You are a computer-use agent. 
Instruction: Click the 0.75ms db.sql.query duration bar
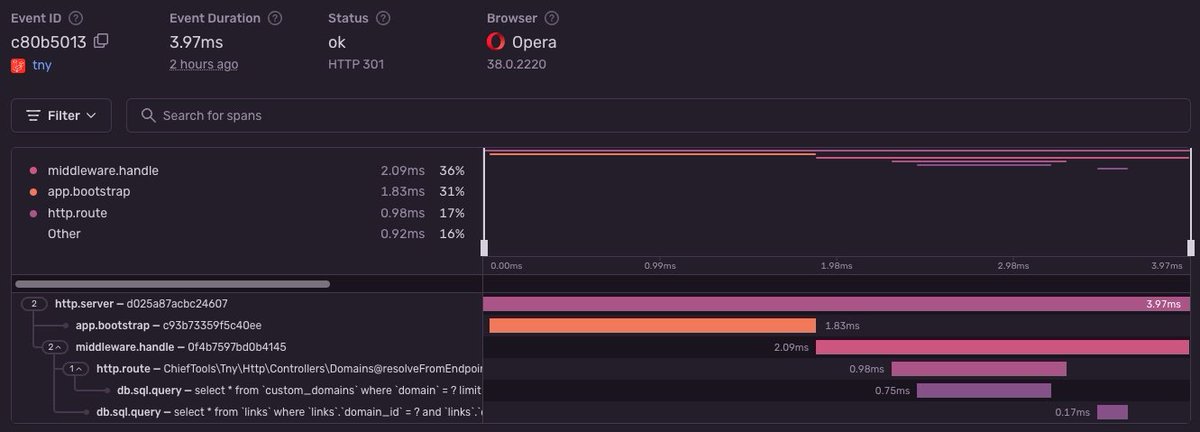984,391
